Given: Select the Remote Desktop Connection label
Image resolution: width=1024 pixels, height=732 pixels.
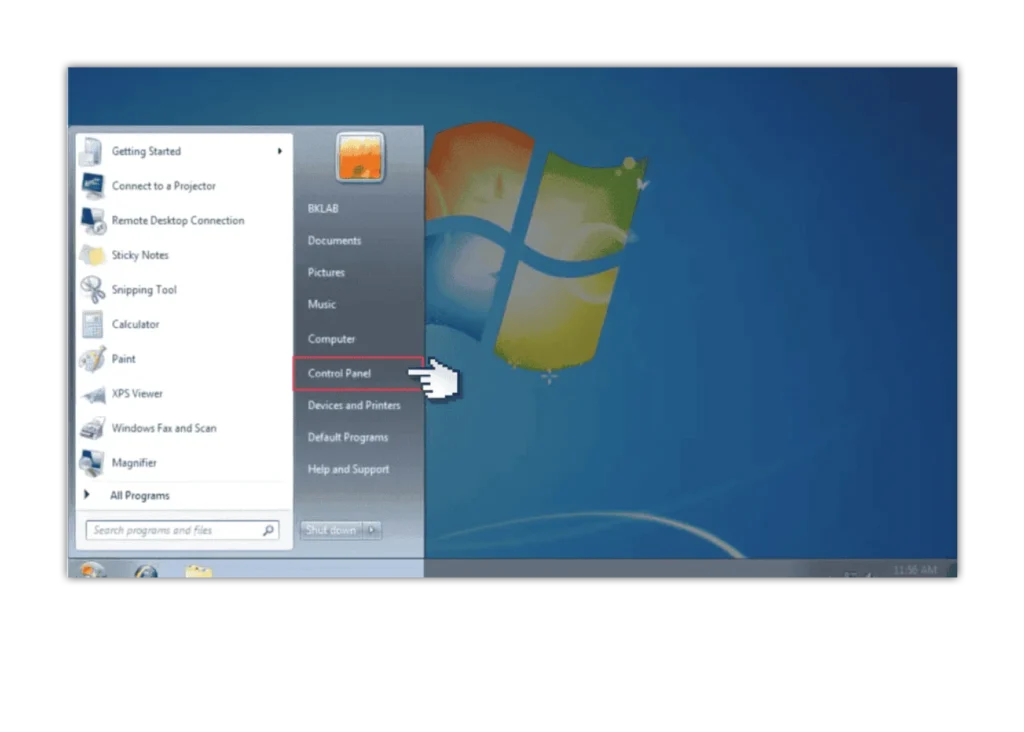Looking at the screenshot, I should 178,221.
